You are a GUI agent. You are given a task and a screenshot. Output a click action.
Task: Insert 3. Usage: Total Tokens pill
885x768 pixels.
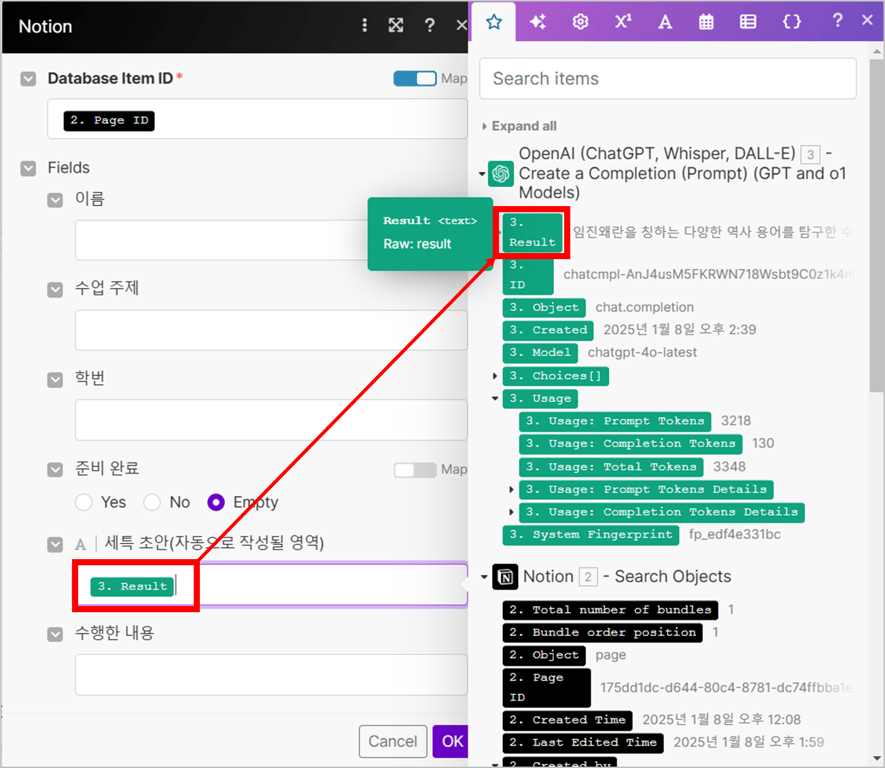[x=611, y=467]
